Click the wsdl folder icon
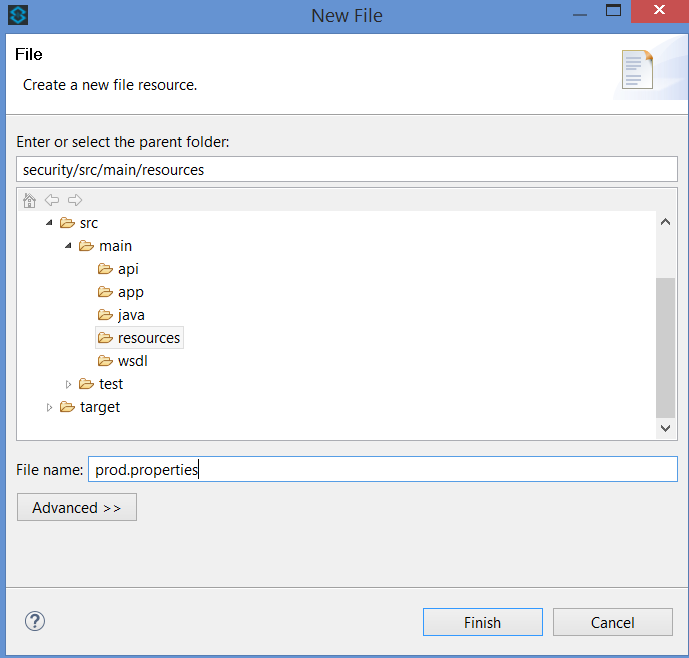This screenshot has height=658, width=689. click(x=105, y=361)
